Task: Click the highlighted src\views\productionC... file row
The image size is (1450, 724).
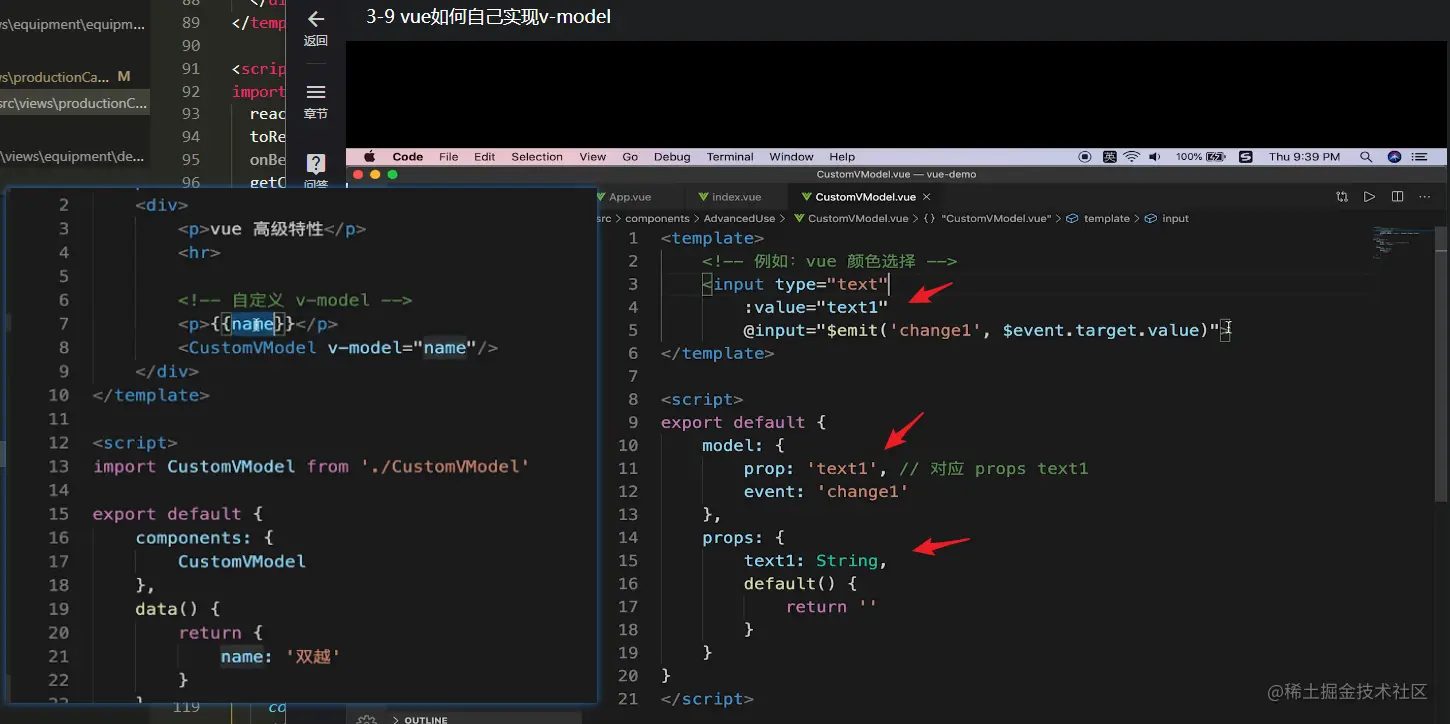Action: coord(75,103)
